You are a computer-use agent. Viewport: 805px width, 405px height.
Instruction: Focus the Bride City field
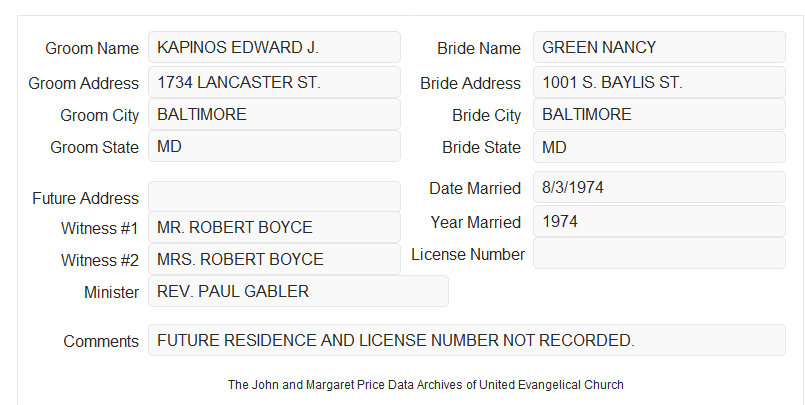(659, 114)
